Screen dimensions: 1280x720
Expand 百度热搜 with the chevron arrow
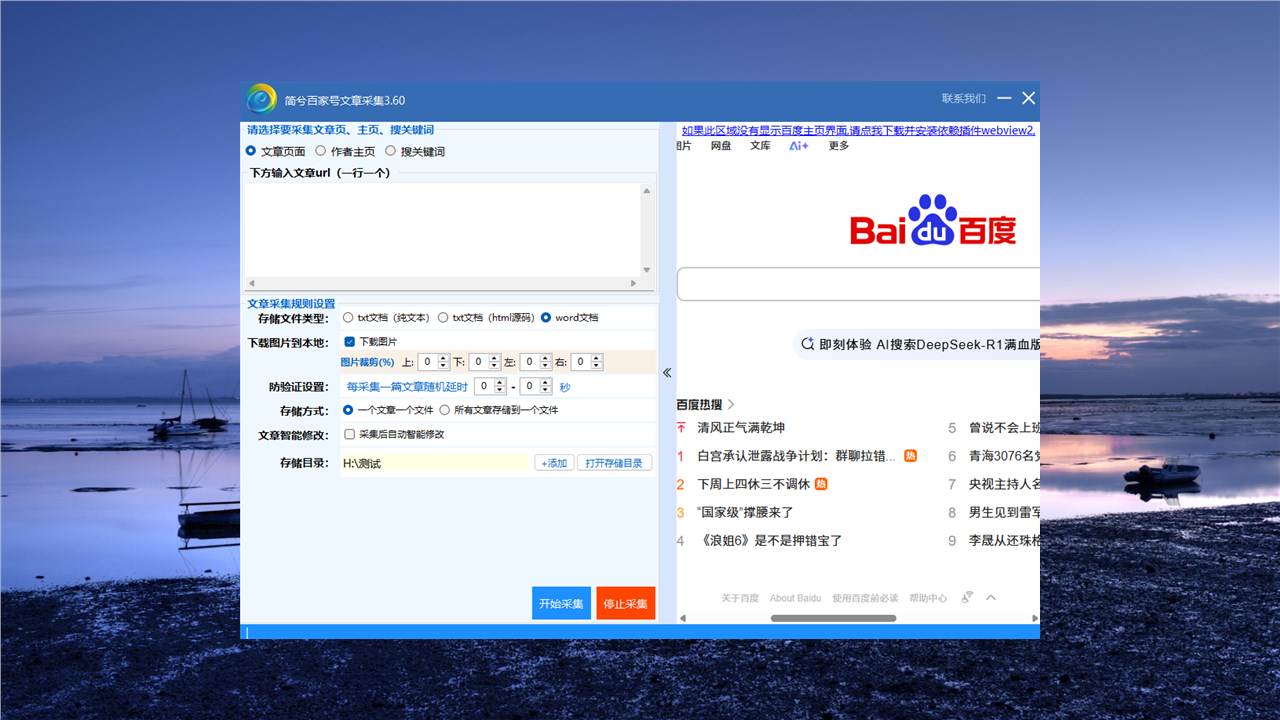[x=731, y=405]
